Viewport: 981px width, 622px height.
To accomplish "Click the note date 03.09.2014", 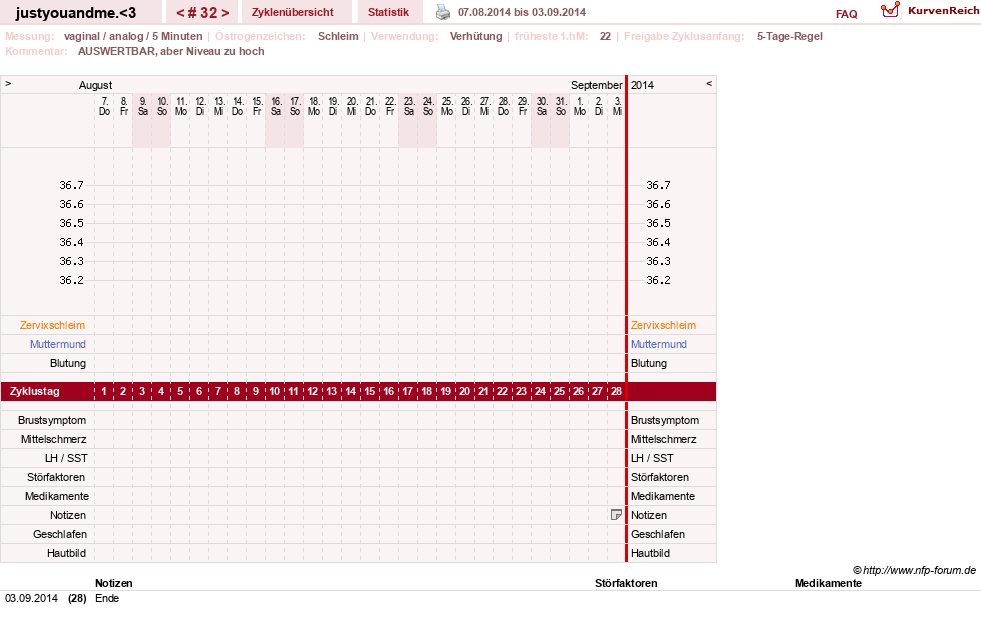I will (31, 598).
